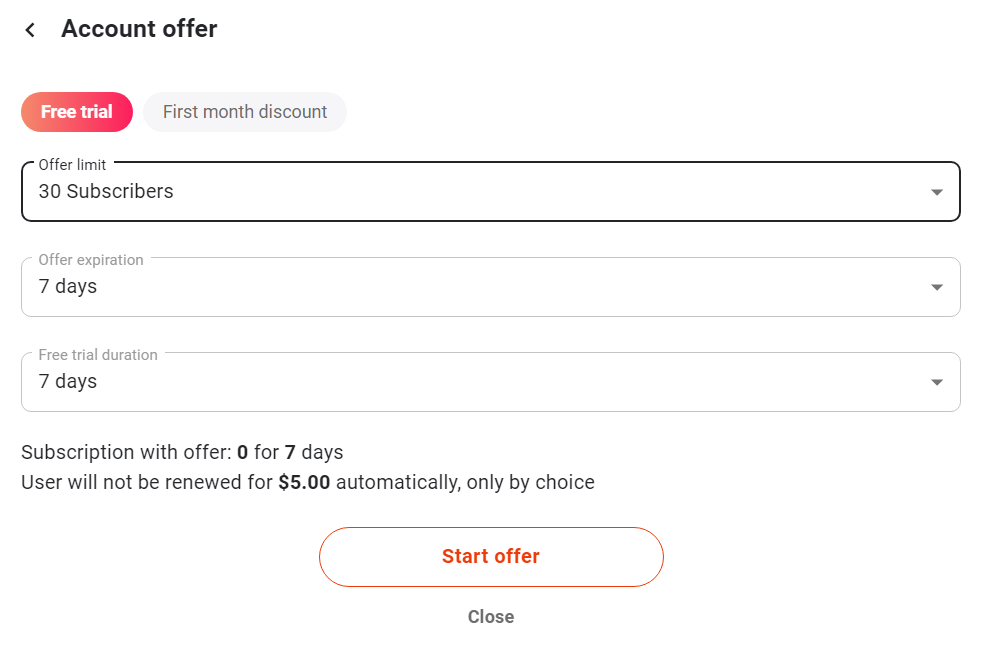Click the Free trial duration field label
Viewport: 983px width, 659px height.
pos(98,355)
